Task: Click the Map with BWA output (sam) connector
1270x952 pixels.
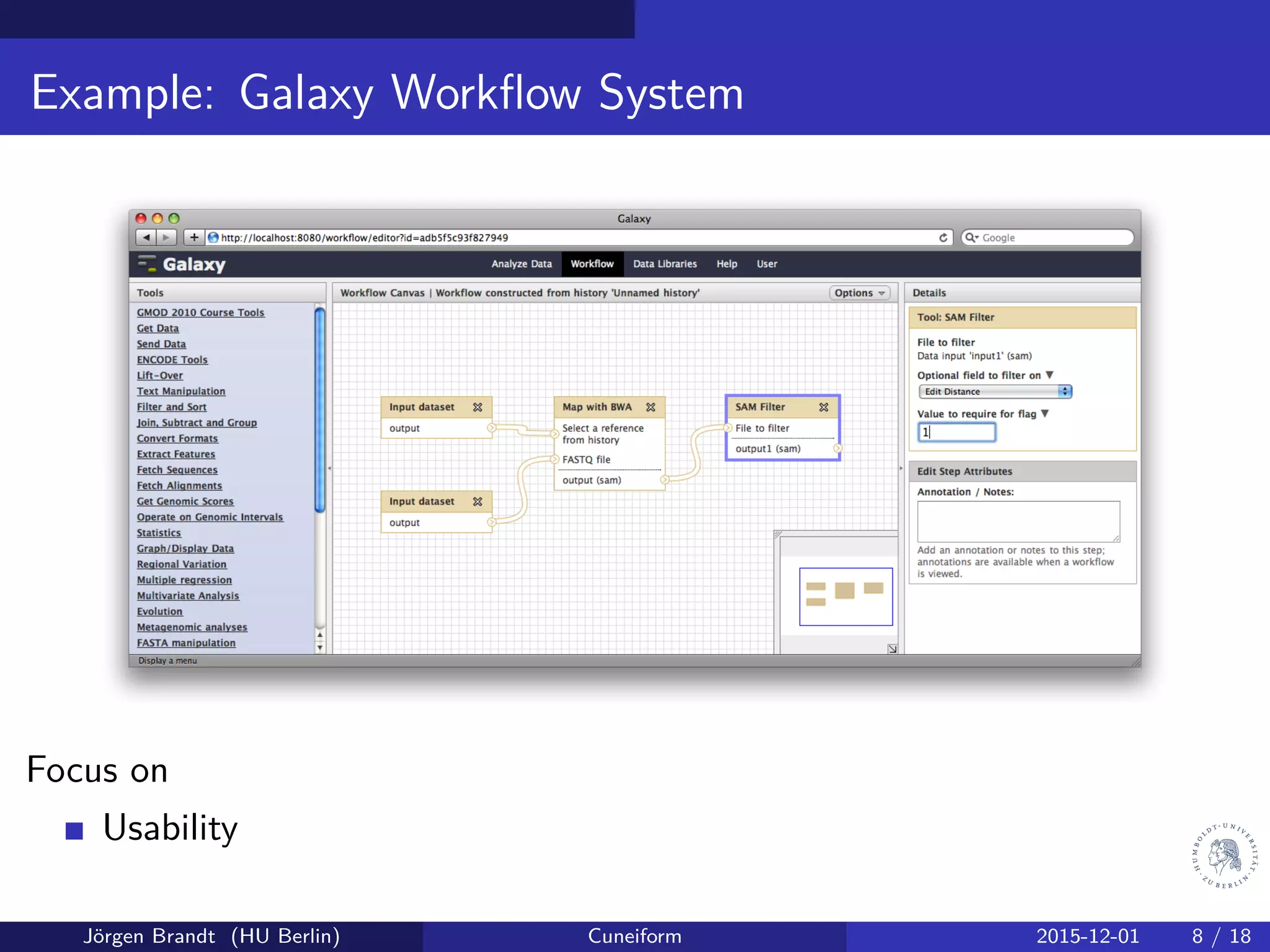Action: [664, 480]
